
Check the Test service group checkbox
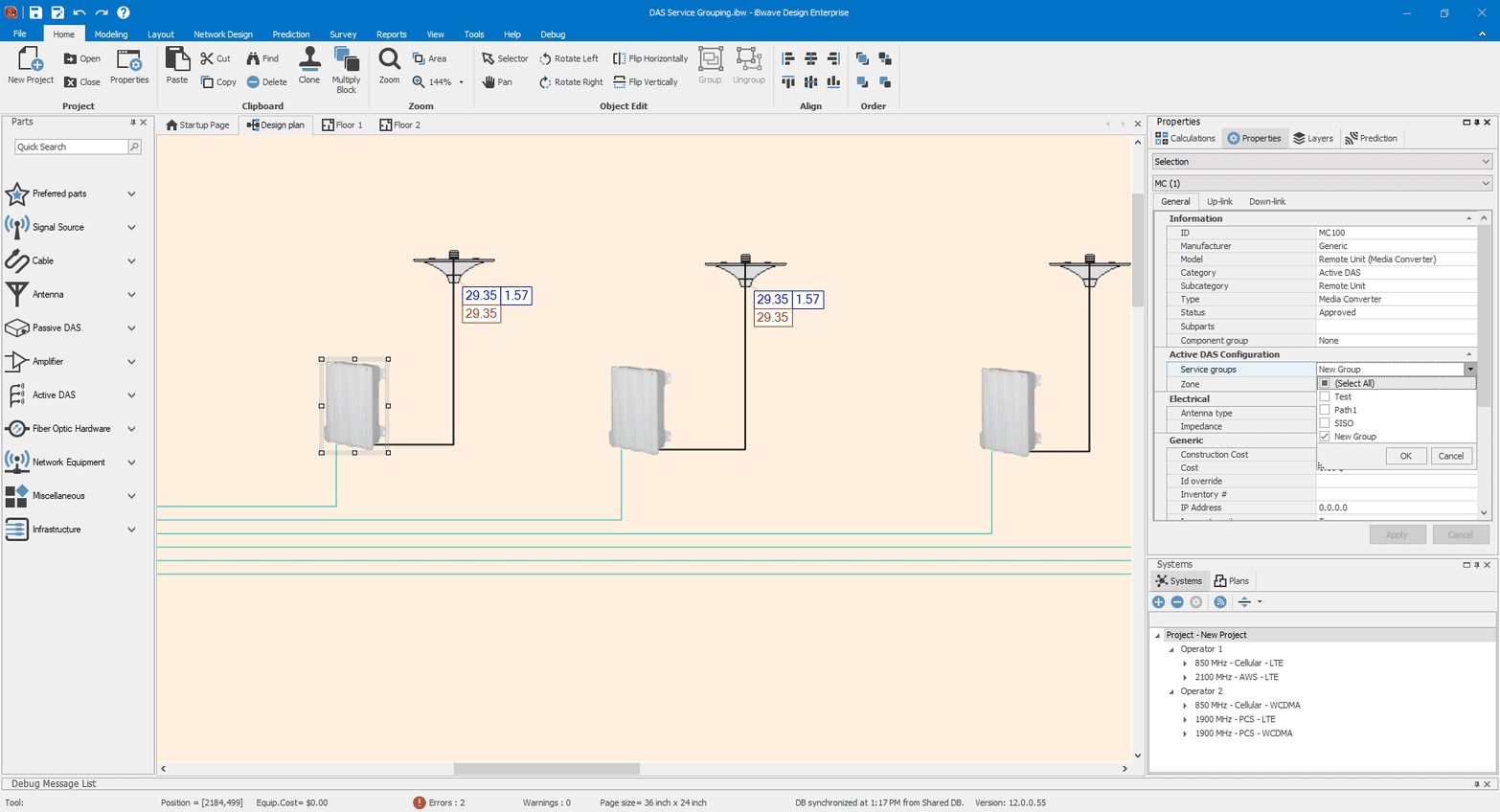tap(1325, 395)
